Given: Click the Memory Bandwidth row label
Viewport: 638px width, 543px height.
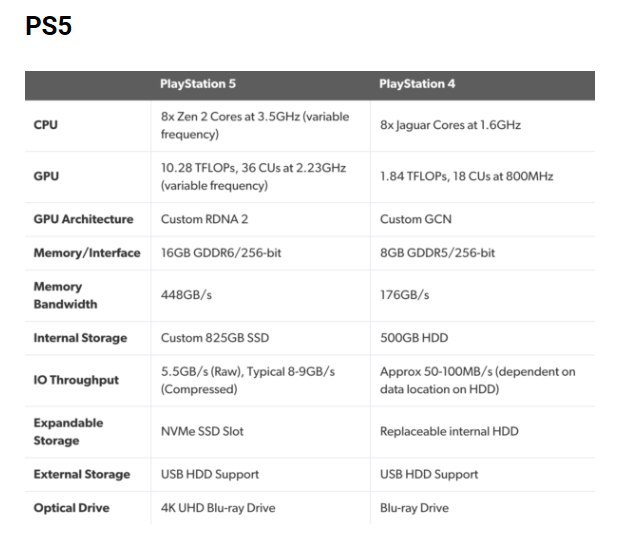Looking at the screenshot, I should point(66,295).
